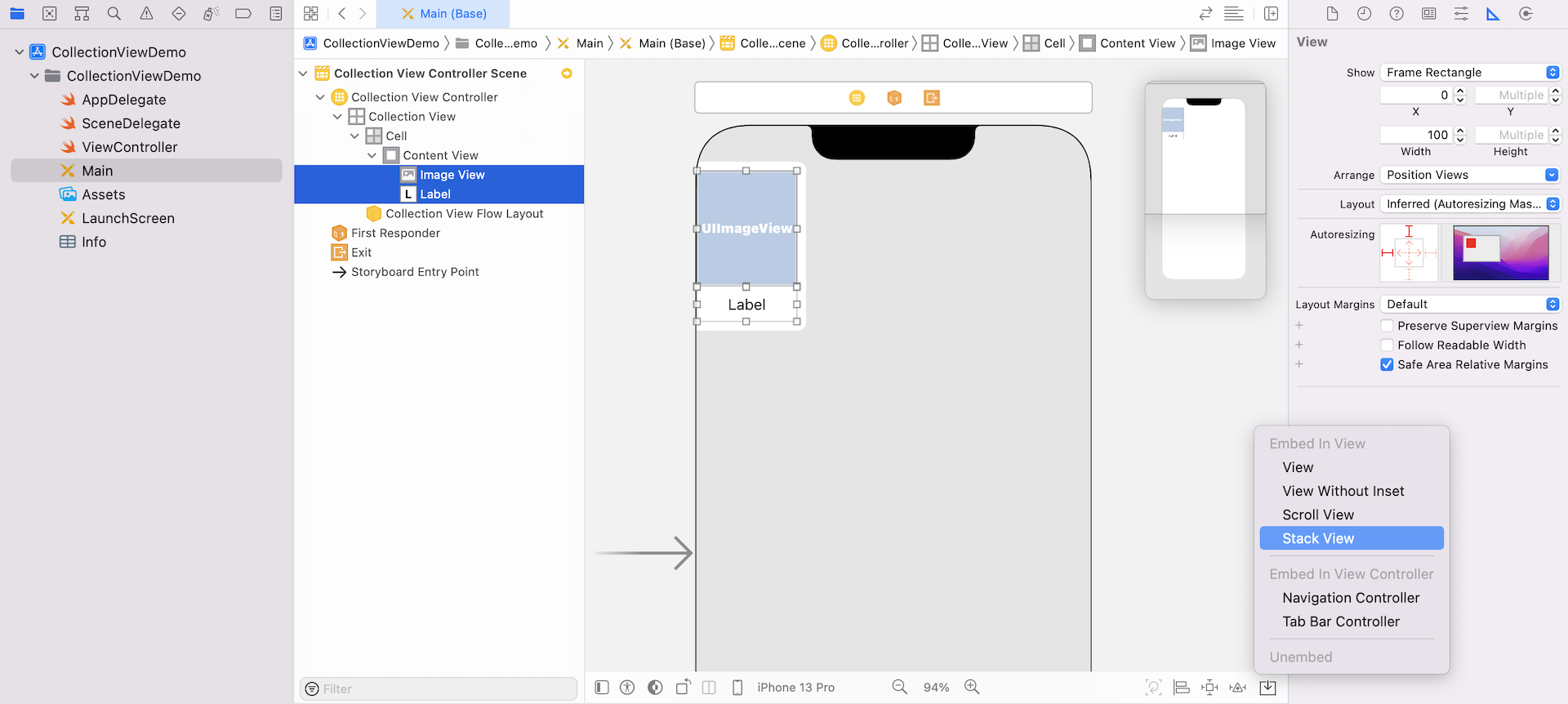This screenshot has height=704, width=1568.
Task: Click the Embed In button in canvas bar
Action: (1267, 688)
